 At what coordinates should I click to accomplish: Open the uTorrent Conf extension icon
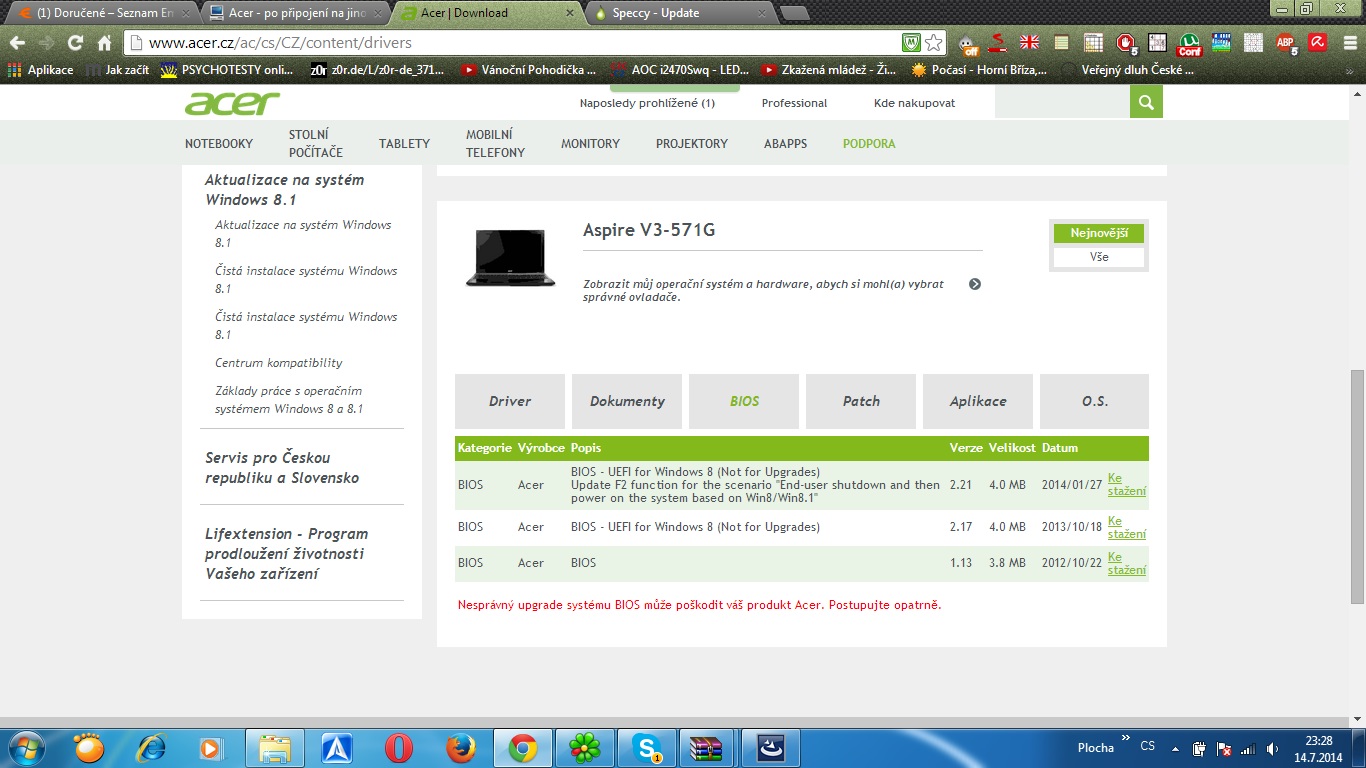pyautogui.click(x=1189, y=44)
